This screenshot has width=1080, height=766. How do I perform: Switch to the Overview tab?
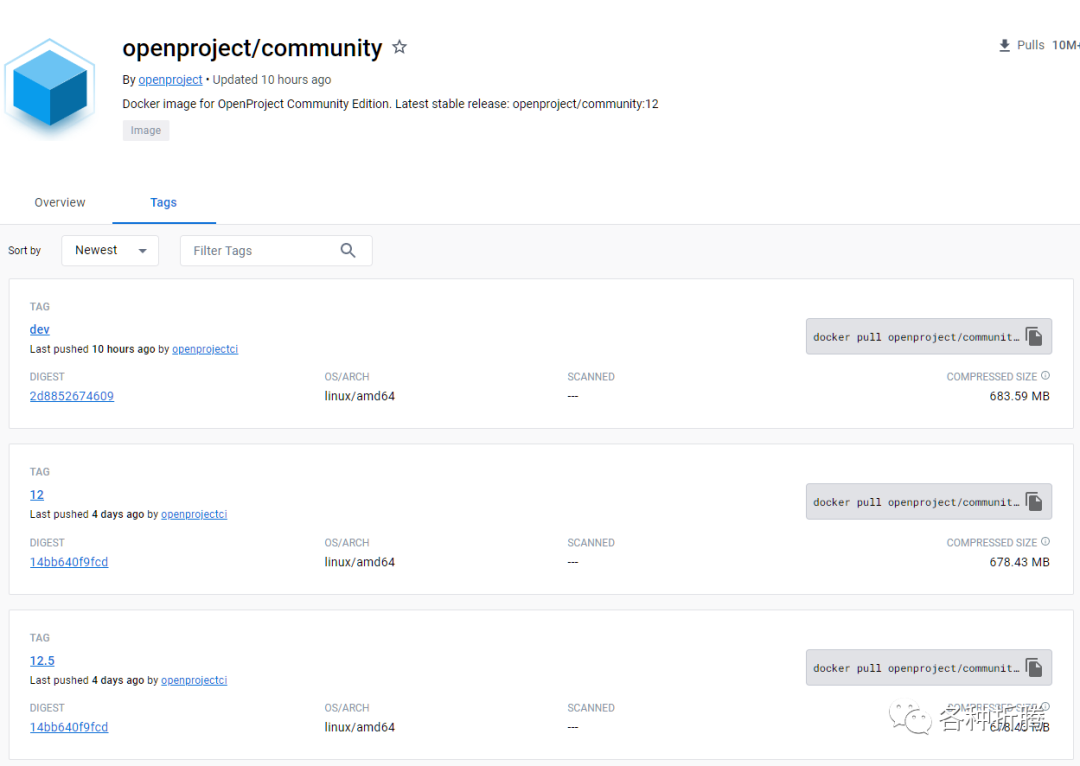pyautogui.click(x=60, y=203)
